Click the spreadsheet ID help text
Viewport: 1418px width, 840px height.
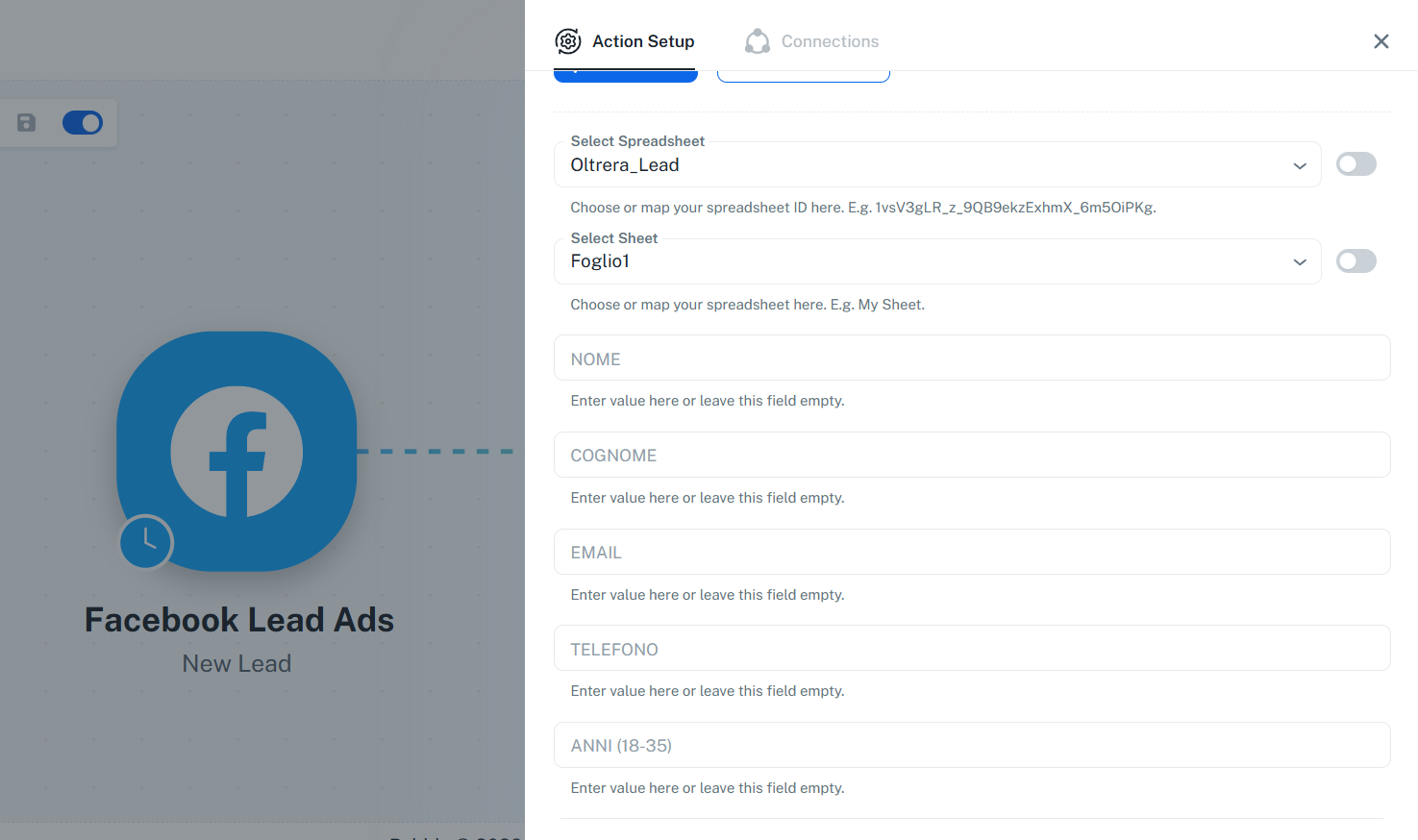point(863,208)
